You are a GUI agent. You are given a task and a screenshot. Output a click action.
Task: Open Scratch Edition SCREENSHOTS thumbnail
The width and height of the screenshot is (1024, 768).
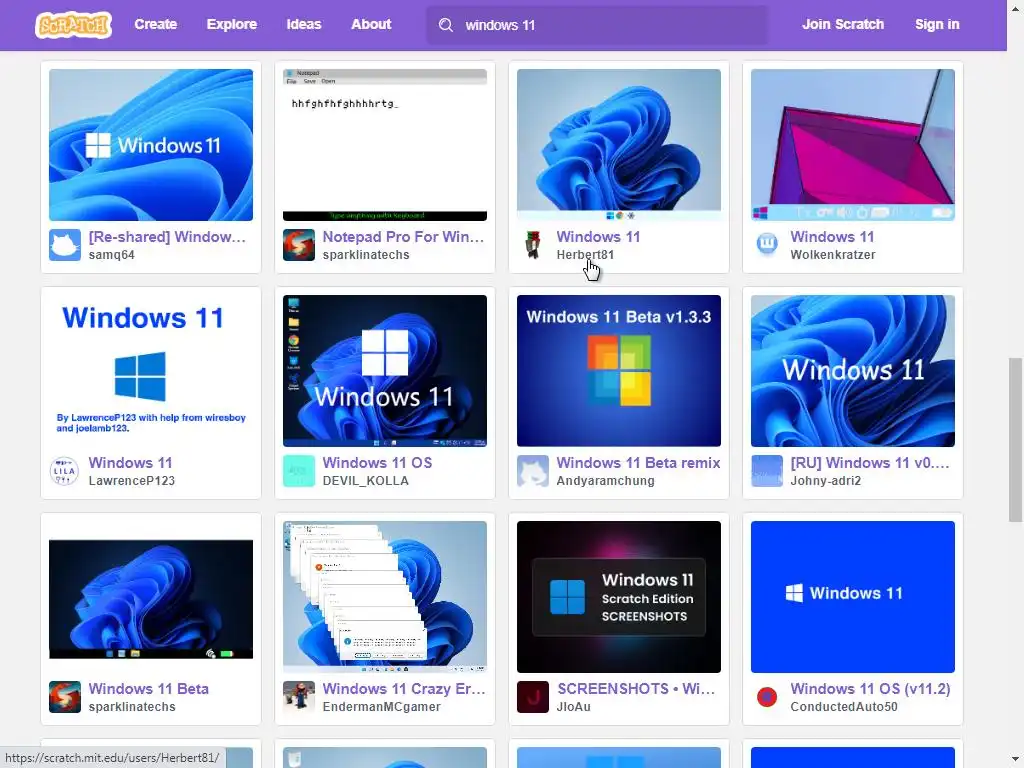[x=619, y=597]
